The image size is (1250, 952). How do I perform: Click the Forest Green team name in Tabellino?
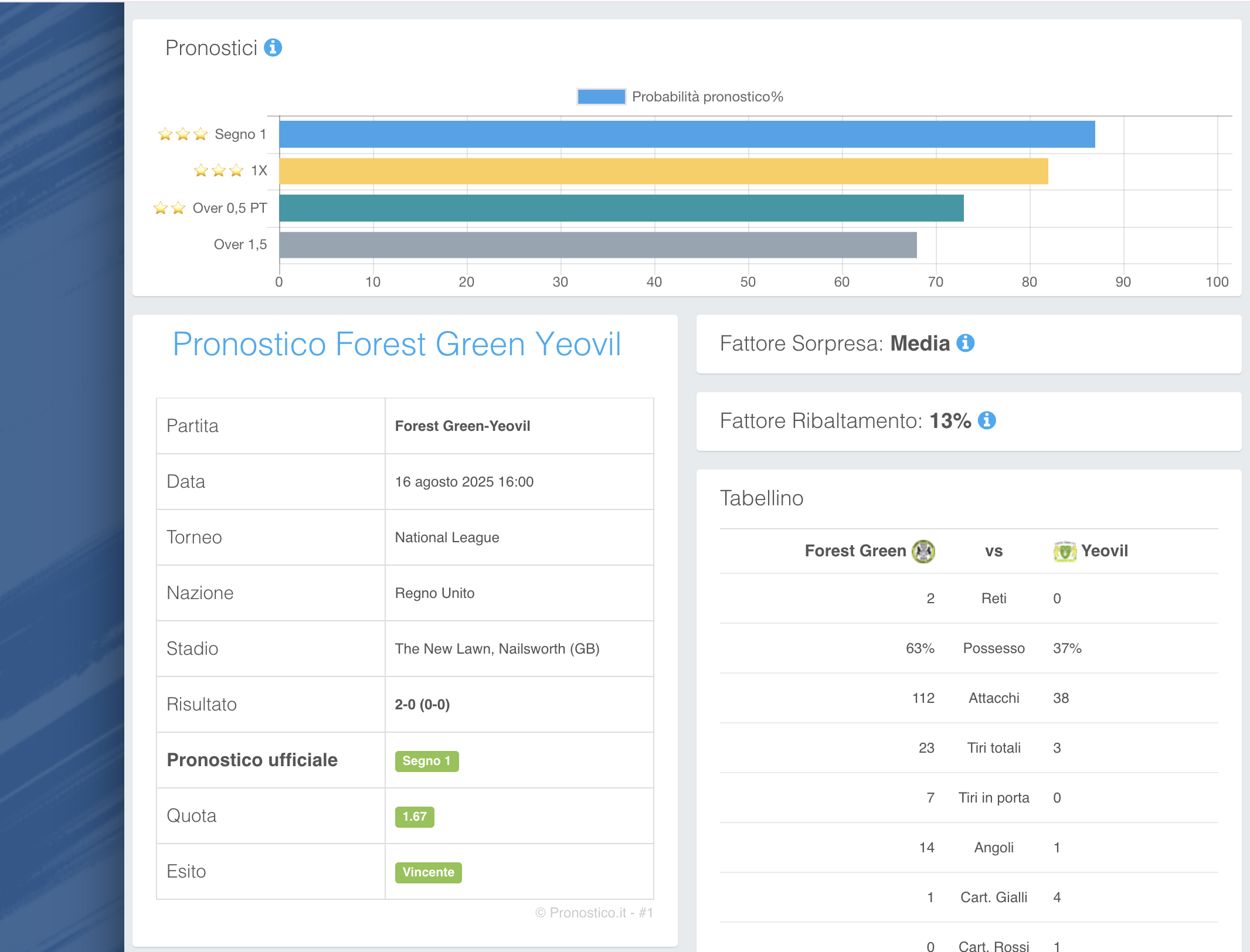855,551
